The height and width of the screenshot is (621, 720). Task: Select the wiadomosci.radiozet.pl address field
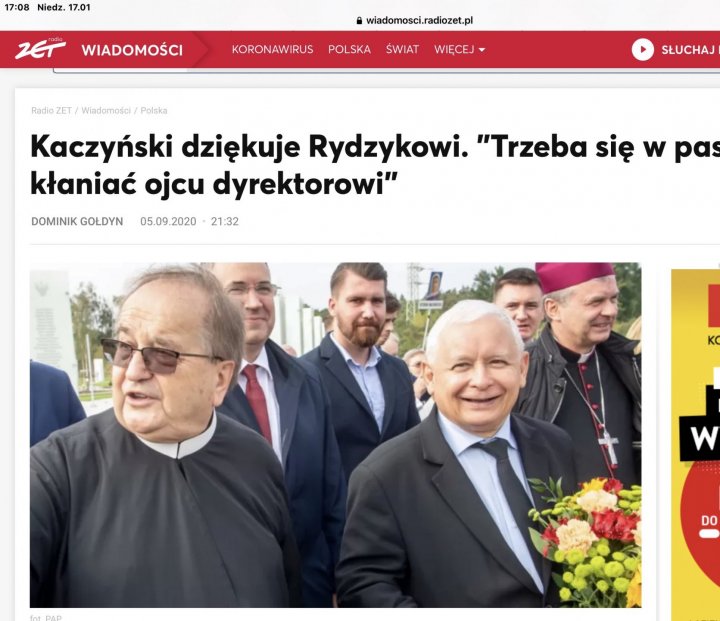tap(415, 21)
